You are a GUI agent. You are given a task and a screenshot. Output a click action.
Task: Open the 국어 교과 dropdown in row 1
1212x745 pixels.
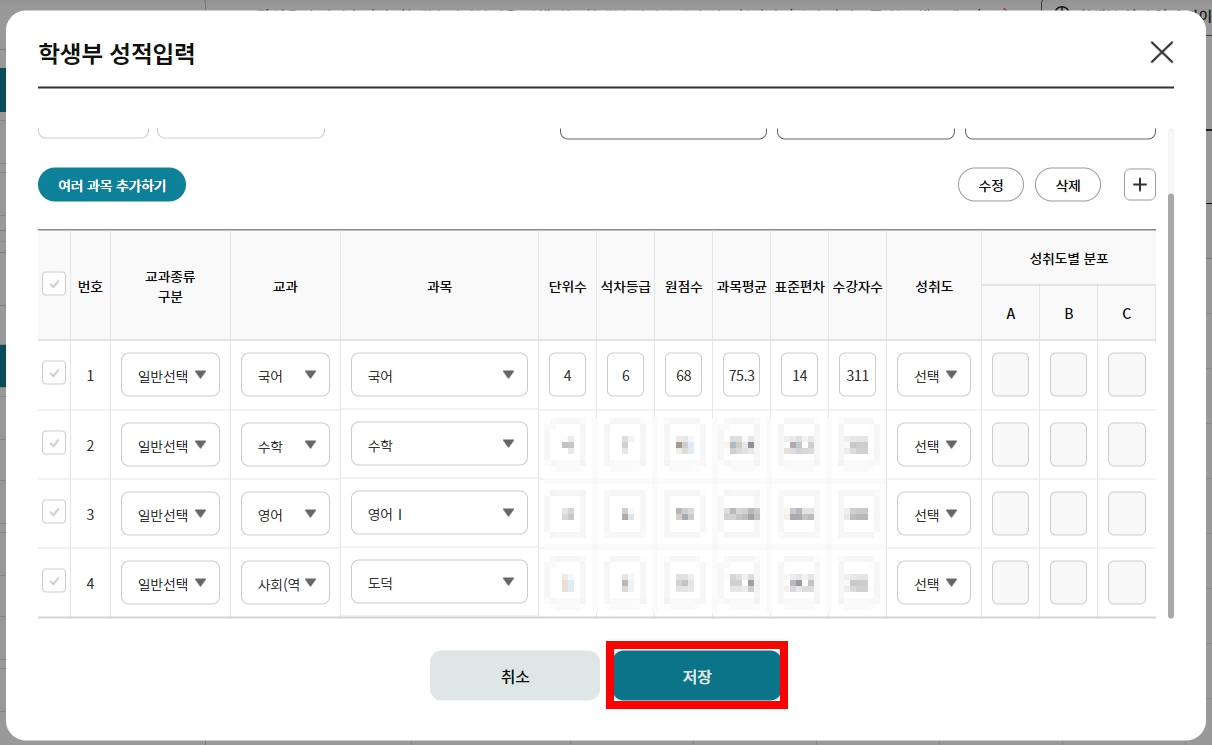point(285,375)
